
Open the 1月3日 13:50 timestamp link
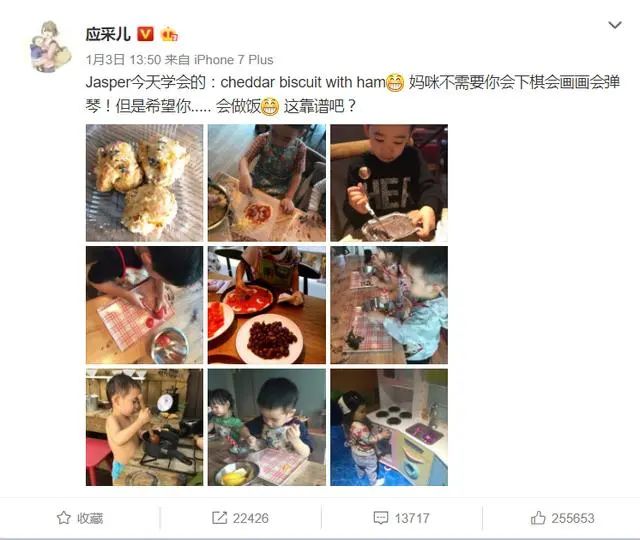(x=123, y=60)
